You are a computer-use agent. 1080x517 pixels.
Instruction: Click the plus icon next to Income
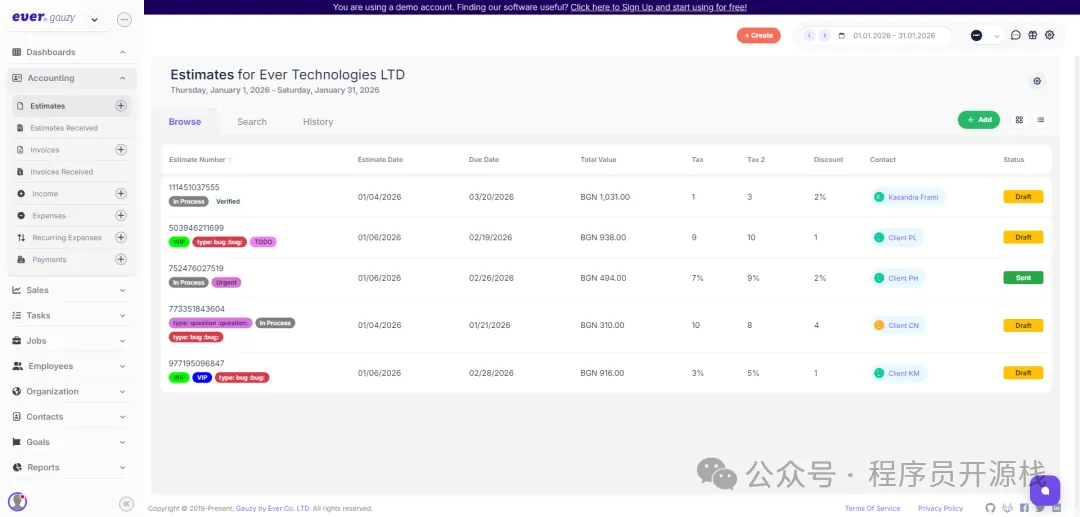(121, 193)
